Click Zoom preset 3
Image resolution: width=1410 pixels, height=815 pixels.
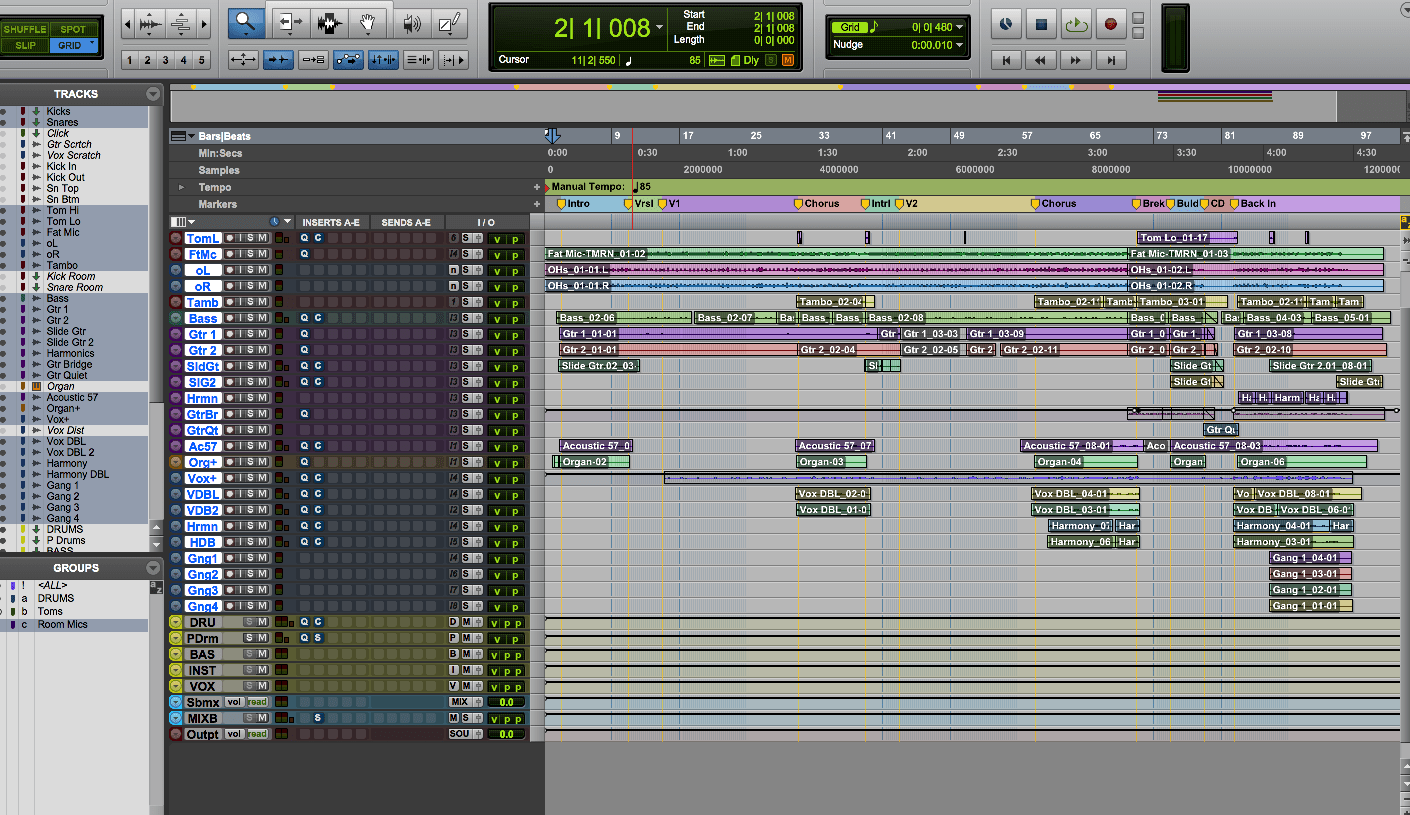pyautogui.click(x=165, y=58)
